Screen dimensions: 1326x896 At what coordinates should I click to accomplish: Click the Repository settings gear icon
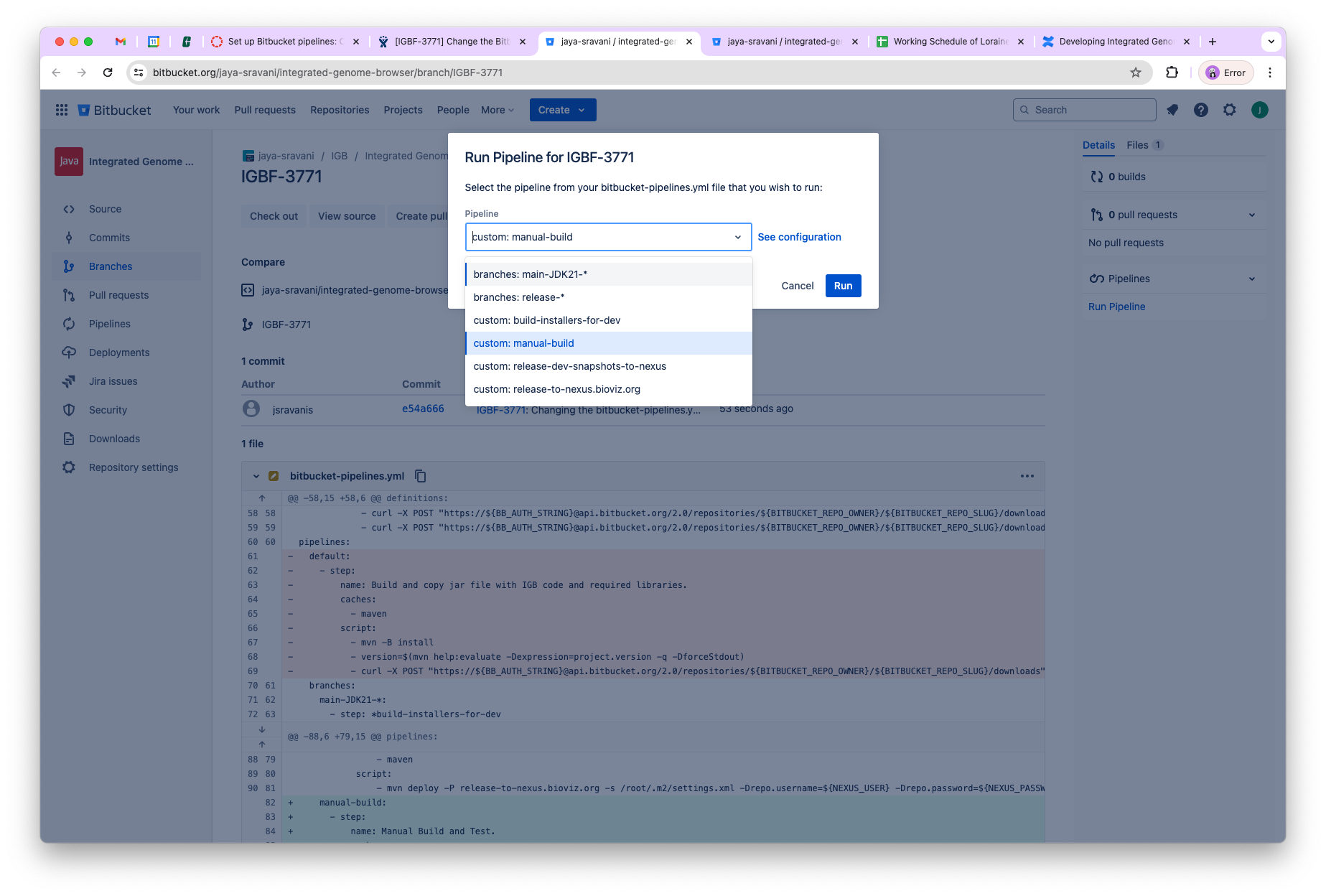[69, 467]
